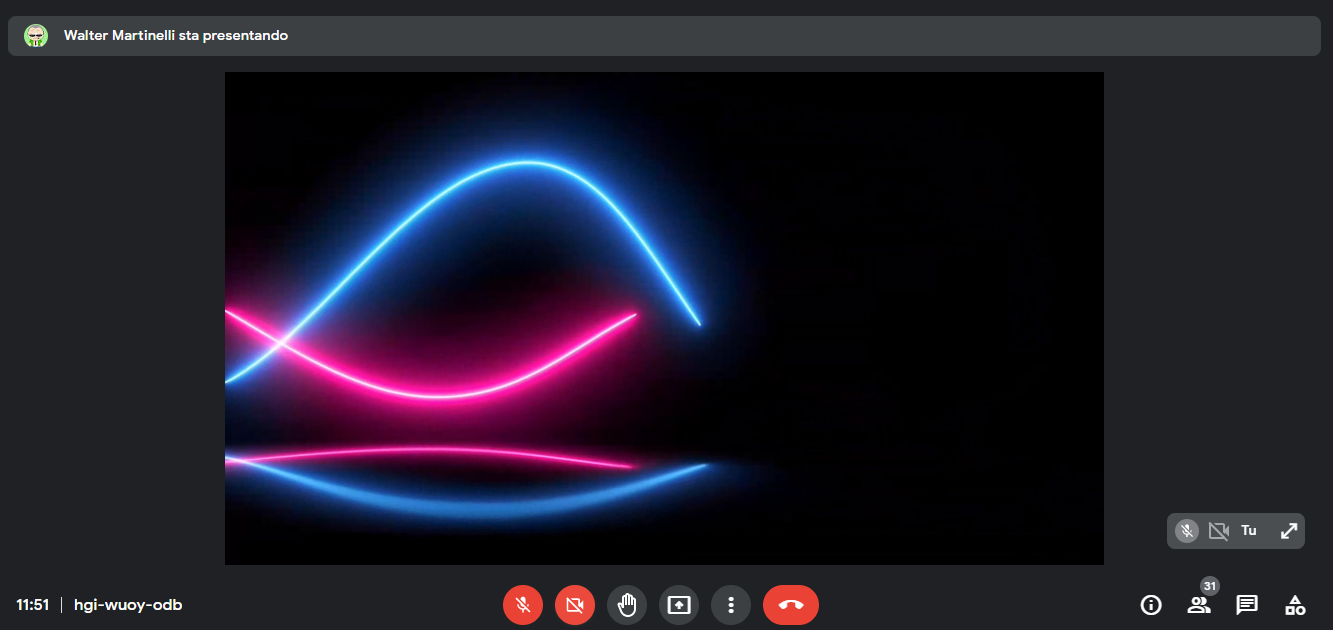Open the Activities panel icon
The width and height of the screenshot is (1333, 630).
1295,605
